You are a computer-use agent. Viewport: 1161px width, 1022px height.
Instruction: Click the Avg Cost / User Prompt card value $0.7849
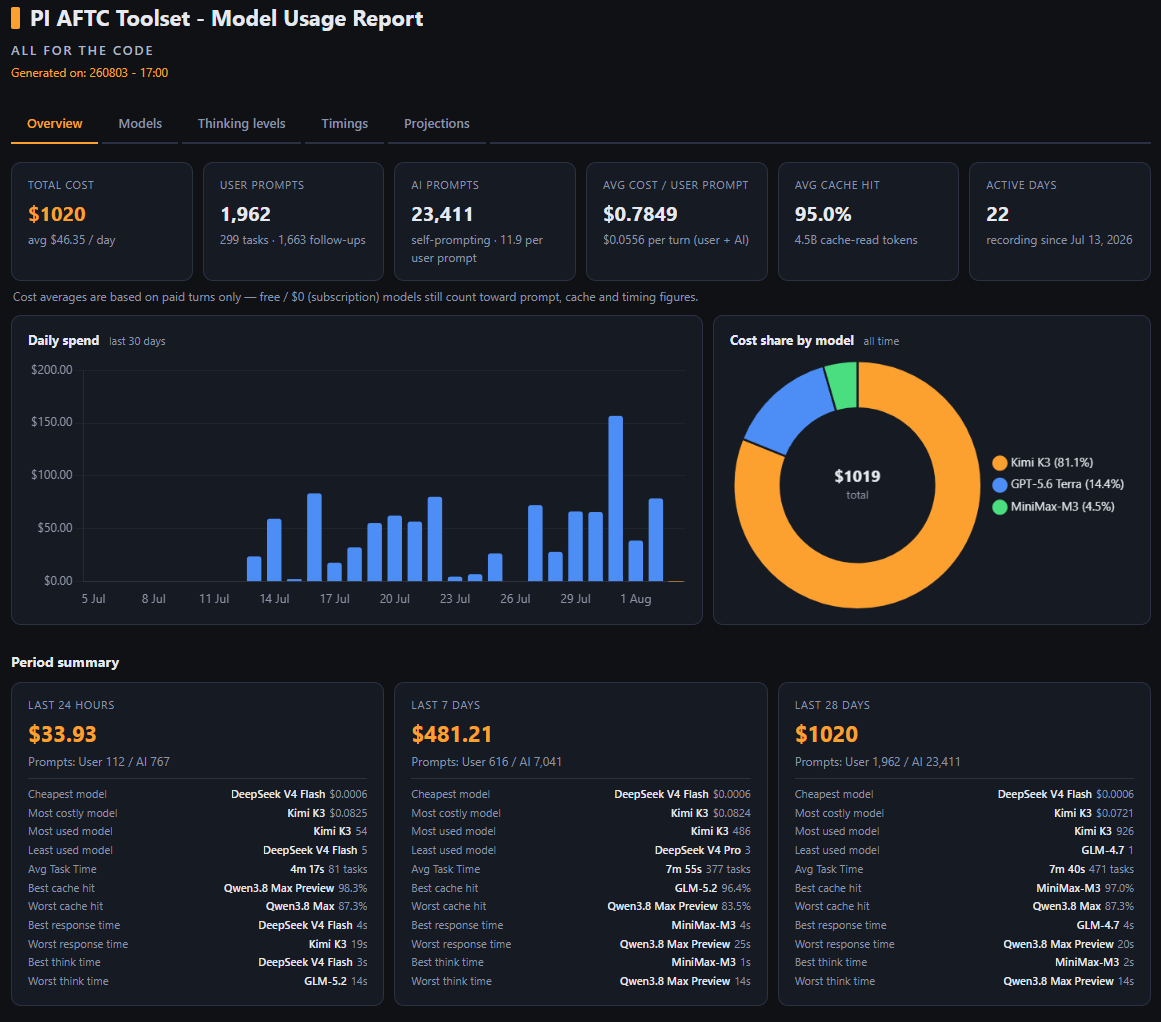pos(640,214)
